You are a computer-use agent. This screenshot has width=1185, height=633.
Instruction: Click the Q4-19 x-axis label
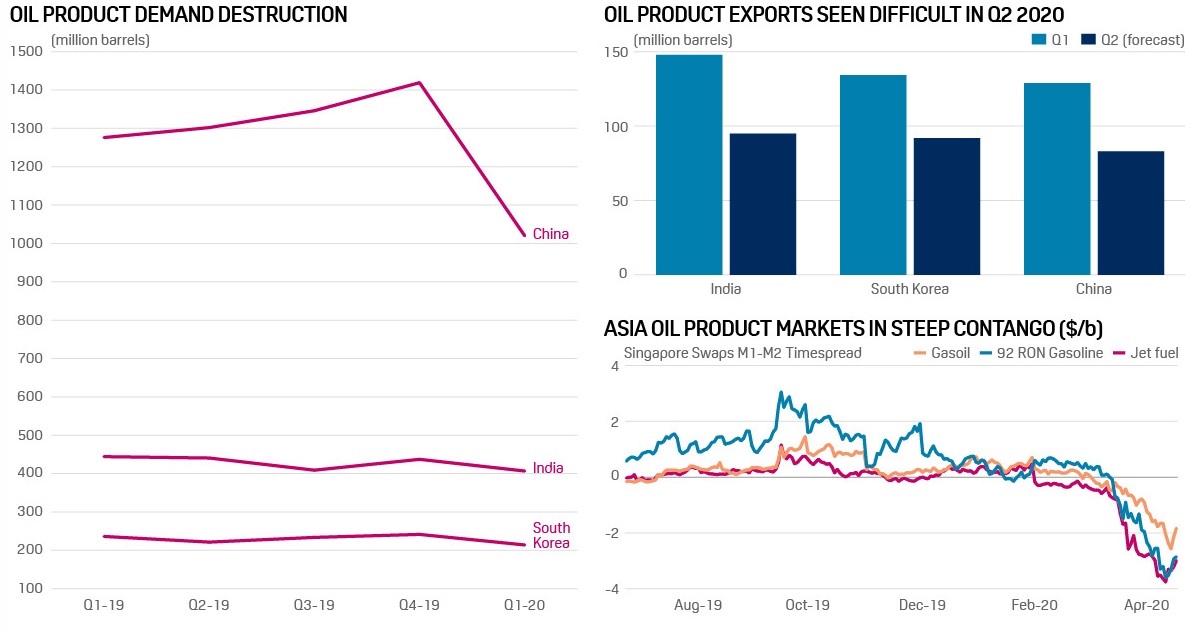[418, 605]
